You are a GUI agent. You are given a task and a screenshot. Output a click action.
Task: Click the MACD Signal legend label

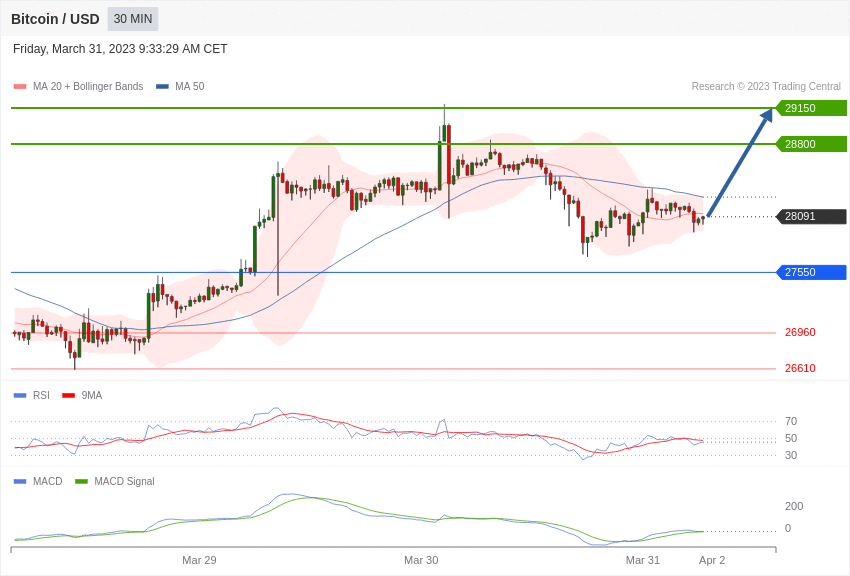pos(124,481)
